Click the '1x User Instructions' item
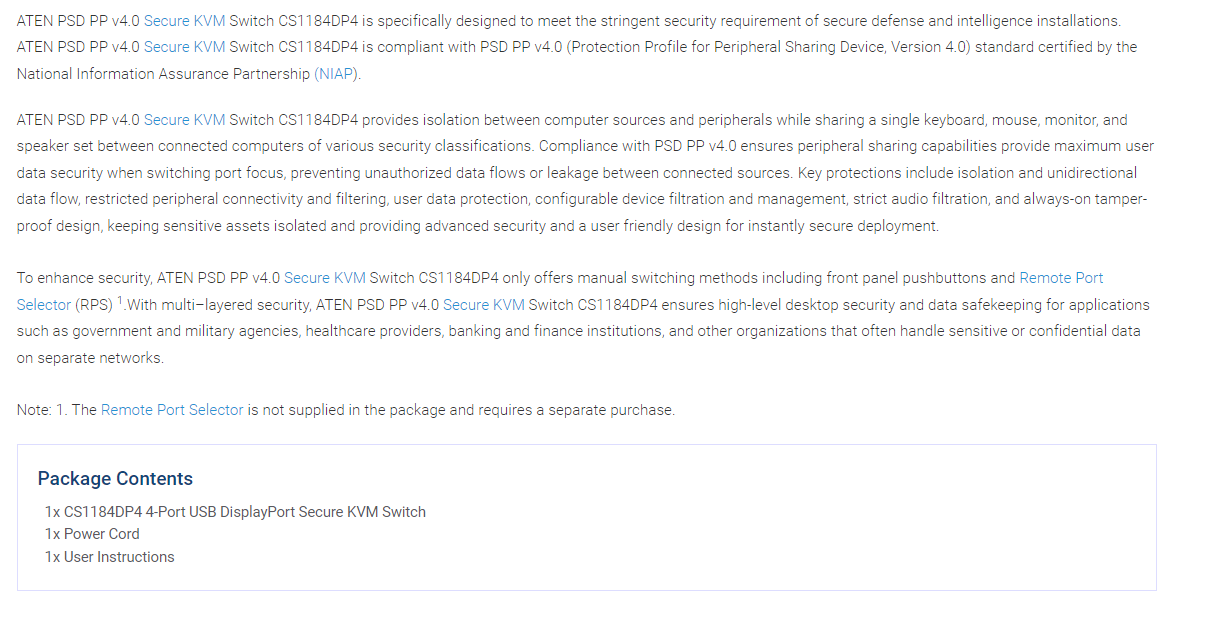This screenshot has height=623, width=1210. [109, 557]
